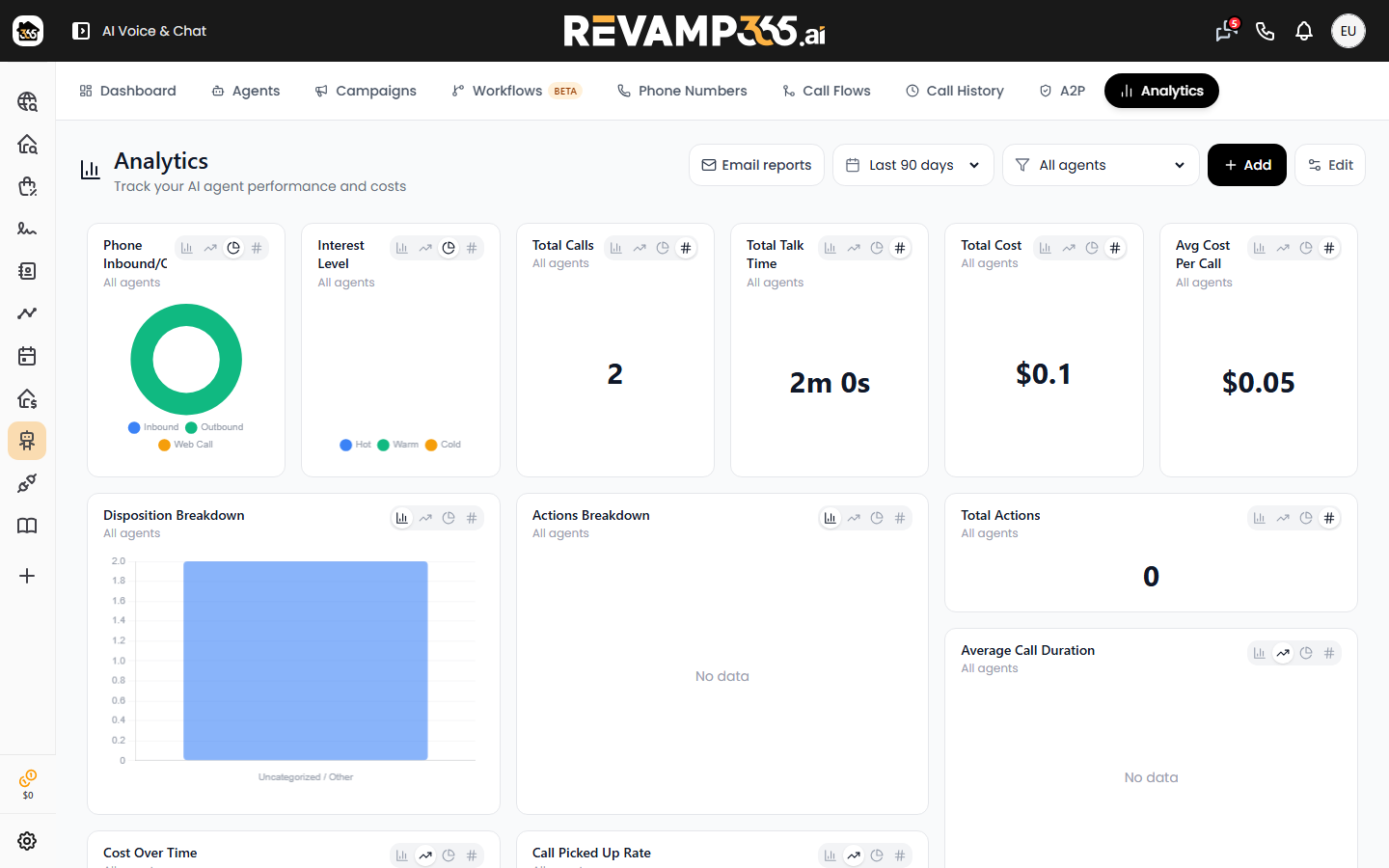Click the plus icon in sidebar
Viewport: 1389px width, 868px height.
[x=27, y=576]
